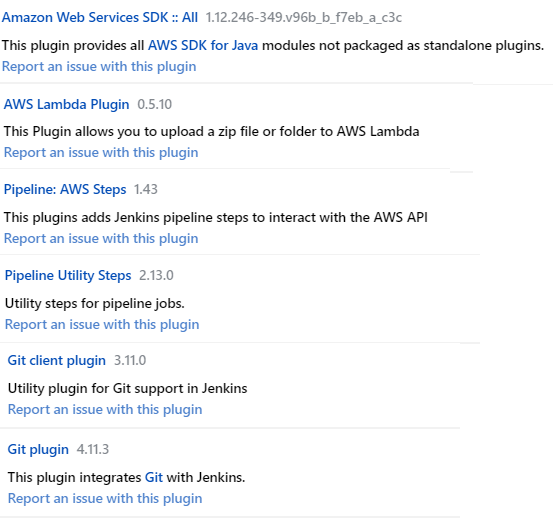This screenshot has width=553, height=529.
Task: Report an issue with the Git client plugin
Action: pyautogui.click(x=105, y=409)
